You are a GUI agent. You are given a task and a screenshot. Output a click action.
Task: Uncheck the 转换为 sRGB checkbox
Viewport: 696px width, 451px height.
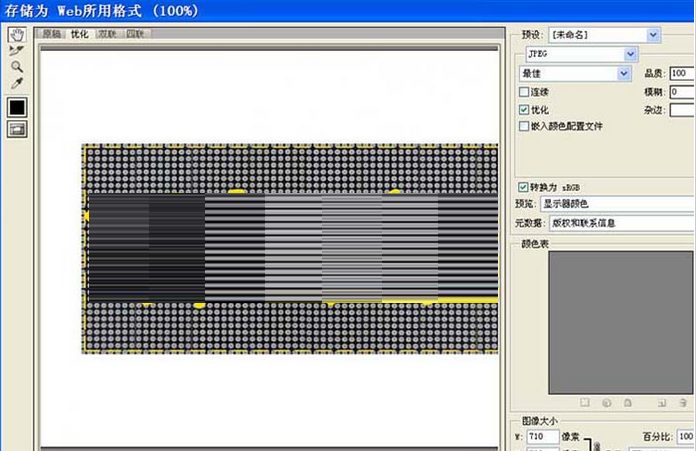[x=523, y=187]
